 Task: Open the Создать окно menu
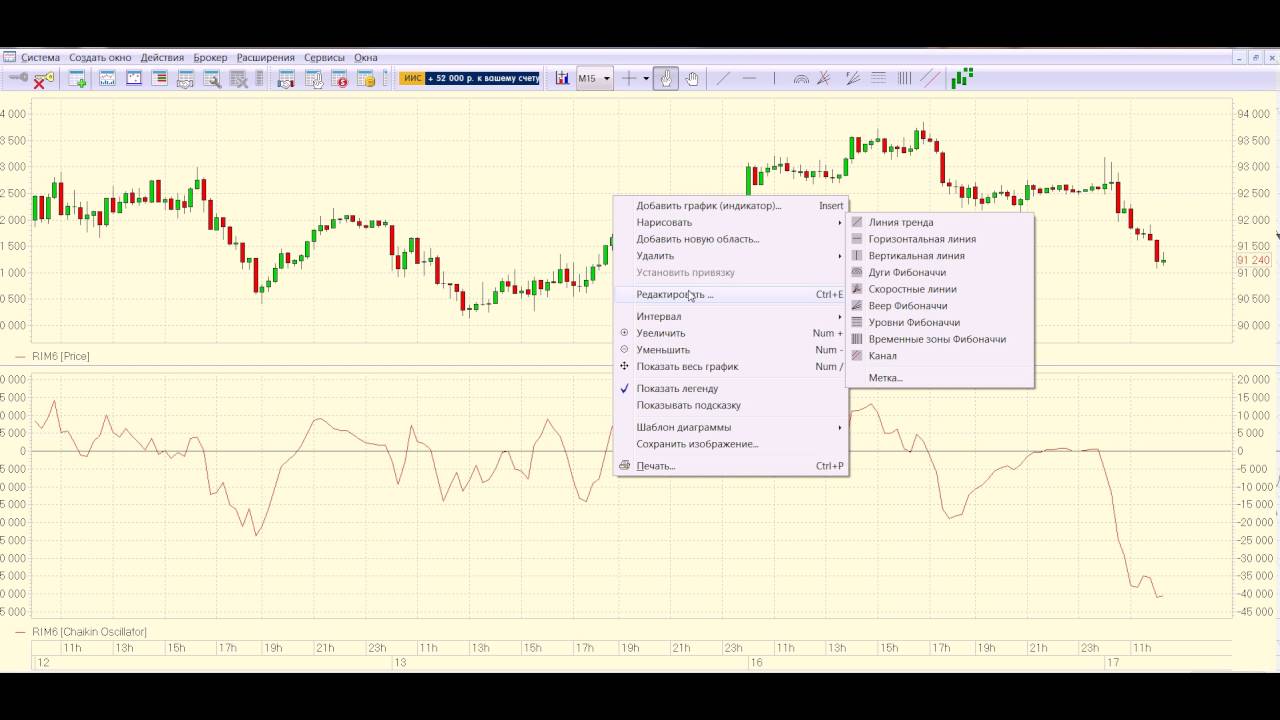[100, 58]
